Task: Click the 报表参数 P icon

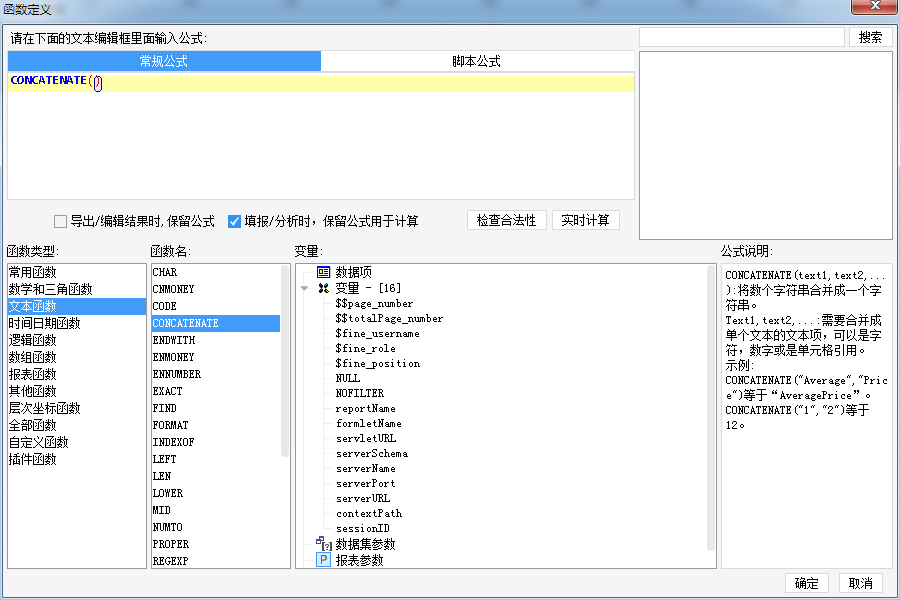Action: coord(324,560)
